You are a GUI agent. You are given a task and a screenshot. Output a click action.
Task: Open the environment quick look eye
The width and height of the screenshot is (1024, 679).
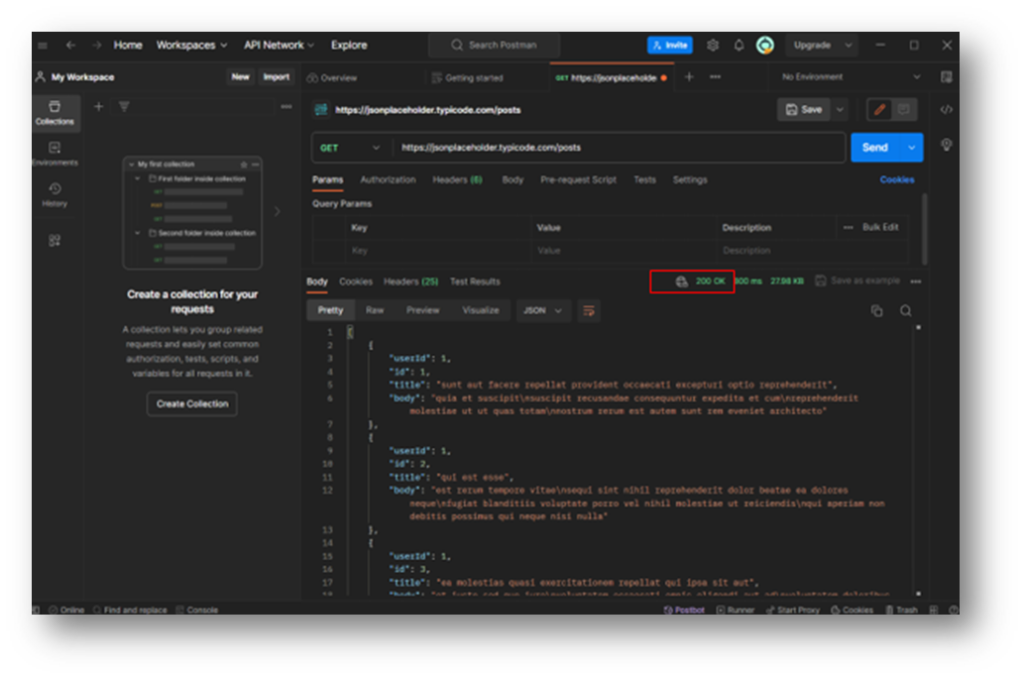(946, 76)
